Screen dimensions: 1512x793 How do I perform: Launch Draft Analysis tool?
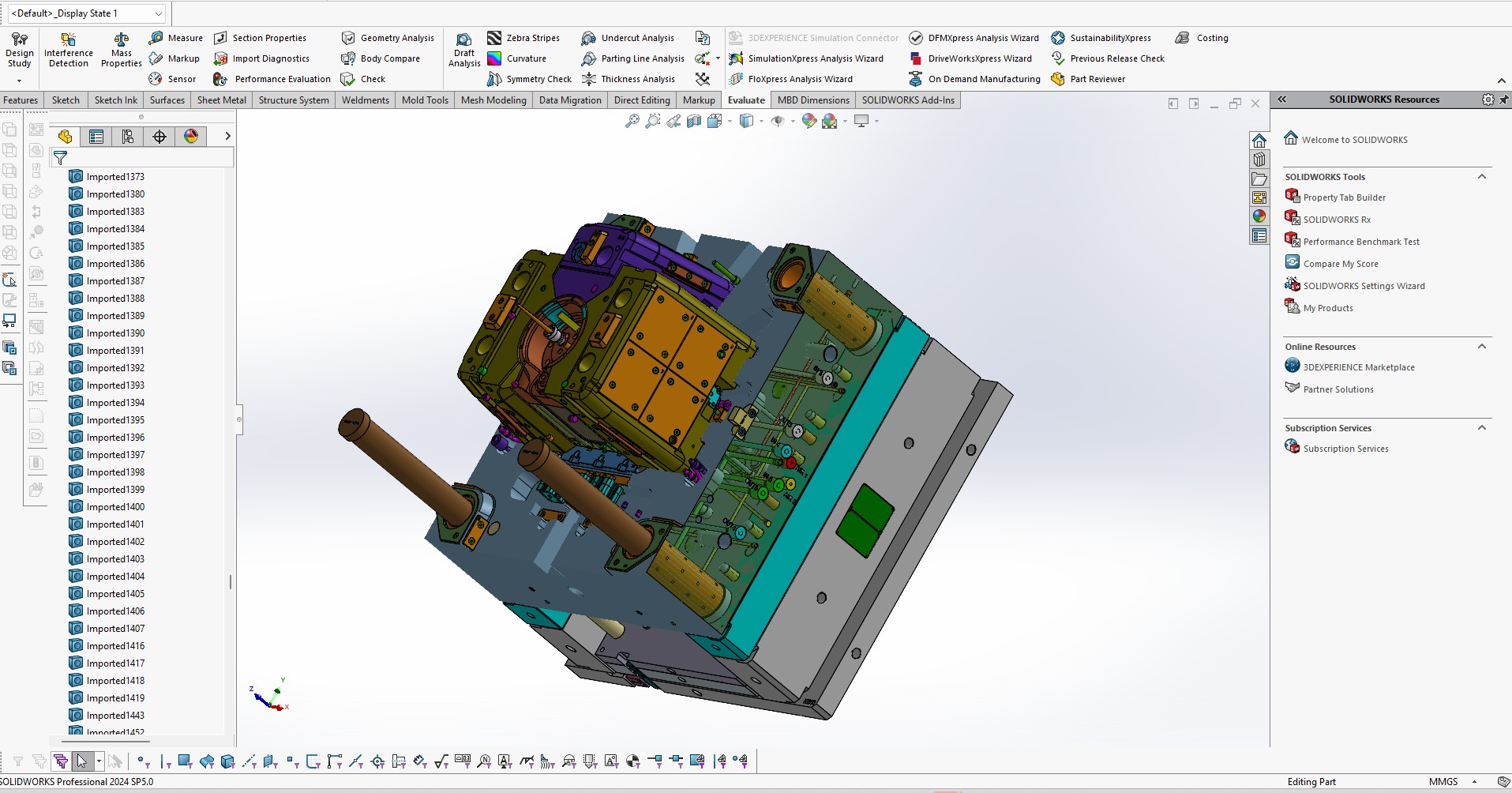pyautogui.click(x=464, y=50)
